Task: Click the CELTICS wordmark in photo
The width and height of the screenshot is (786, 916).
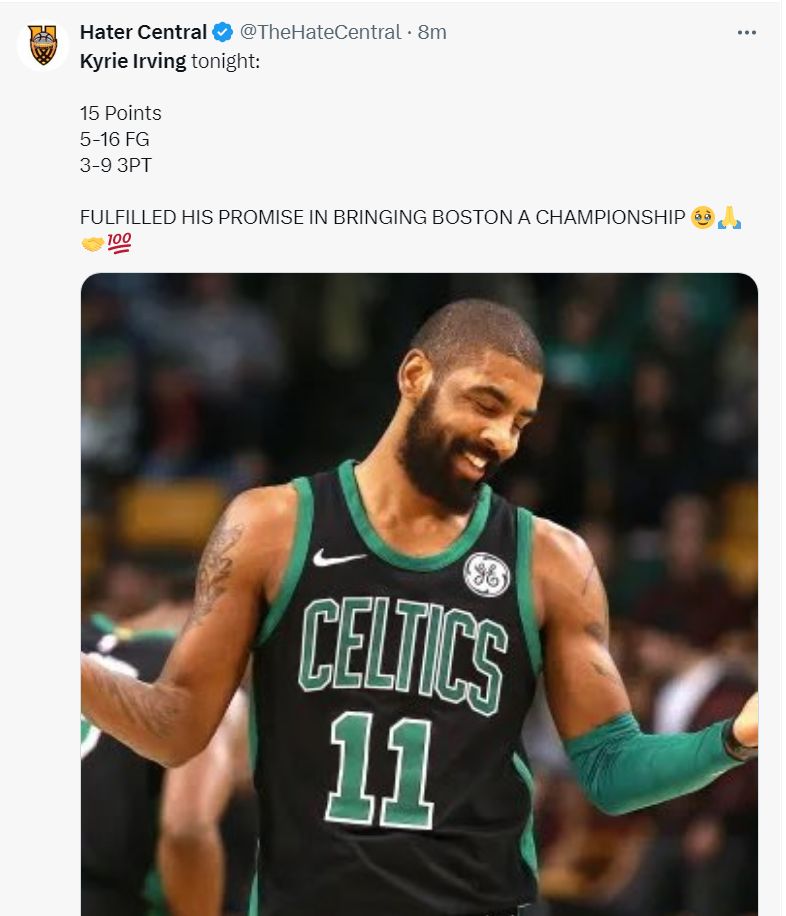Action: [x=403, y=653]
